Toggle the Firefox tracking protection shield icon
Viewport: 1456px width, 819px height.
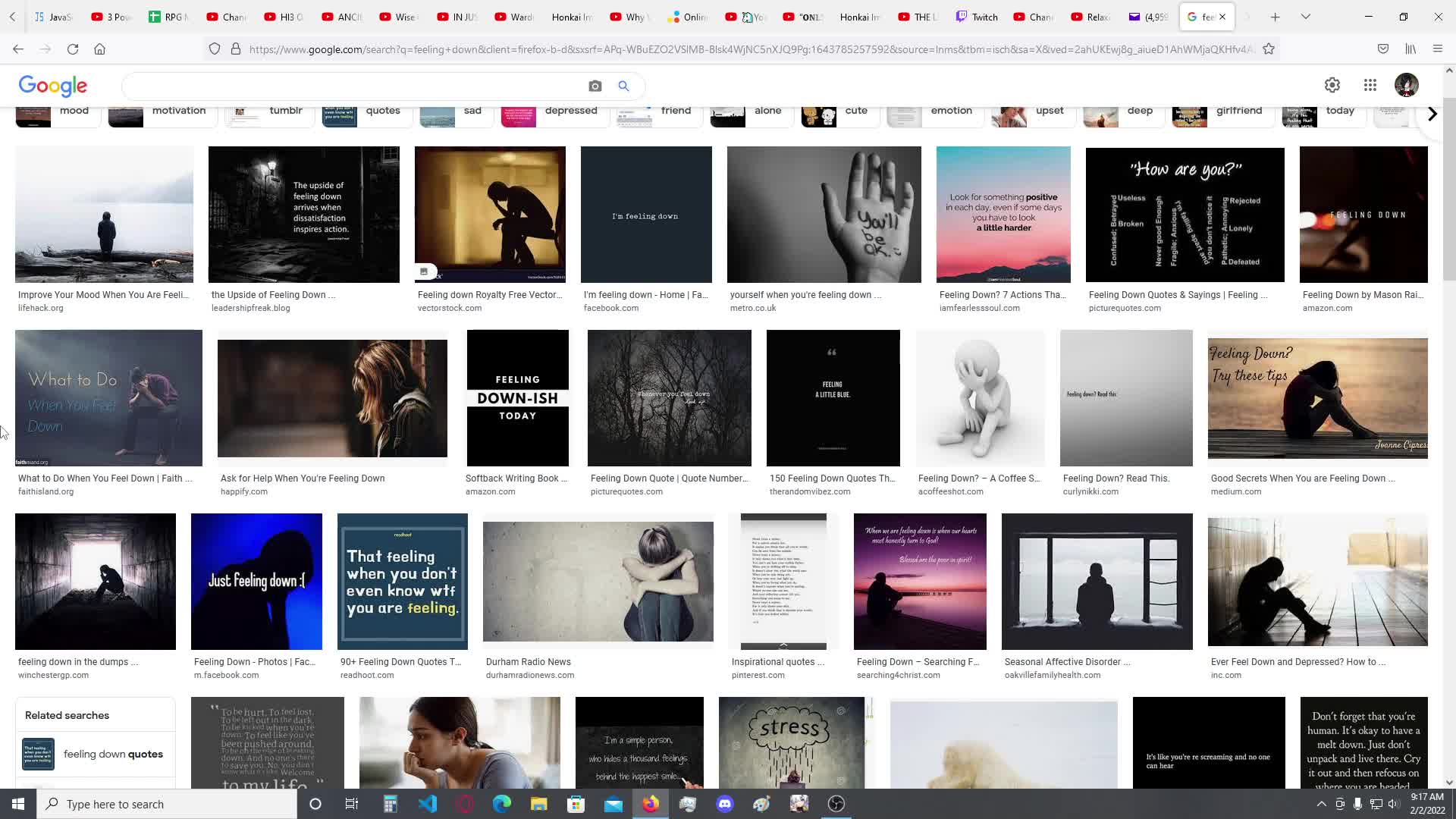(x=214, y=49)
